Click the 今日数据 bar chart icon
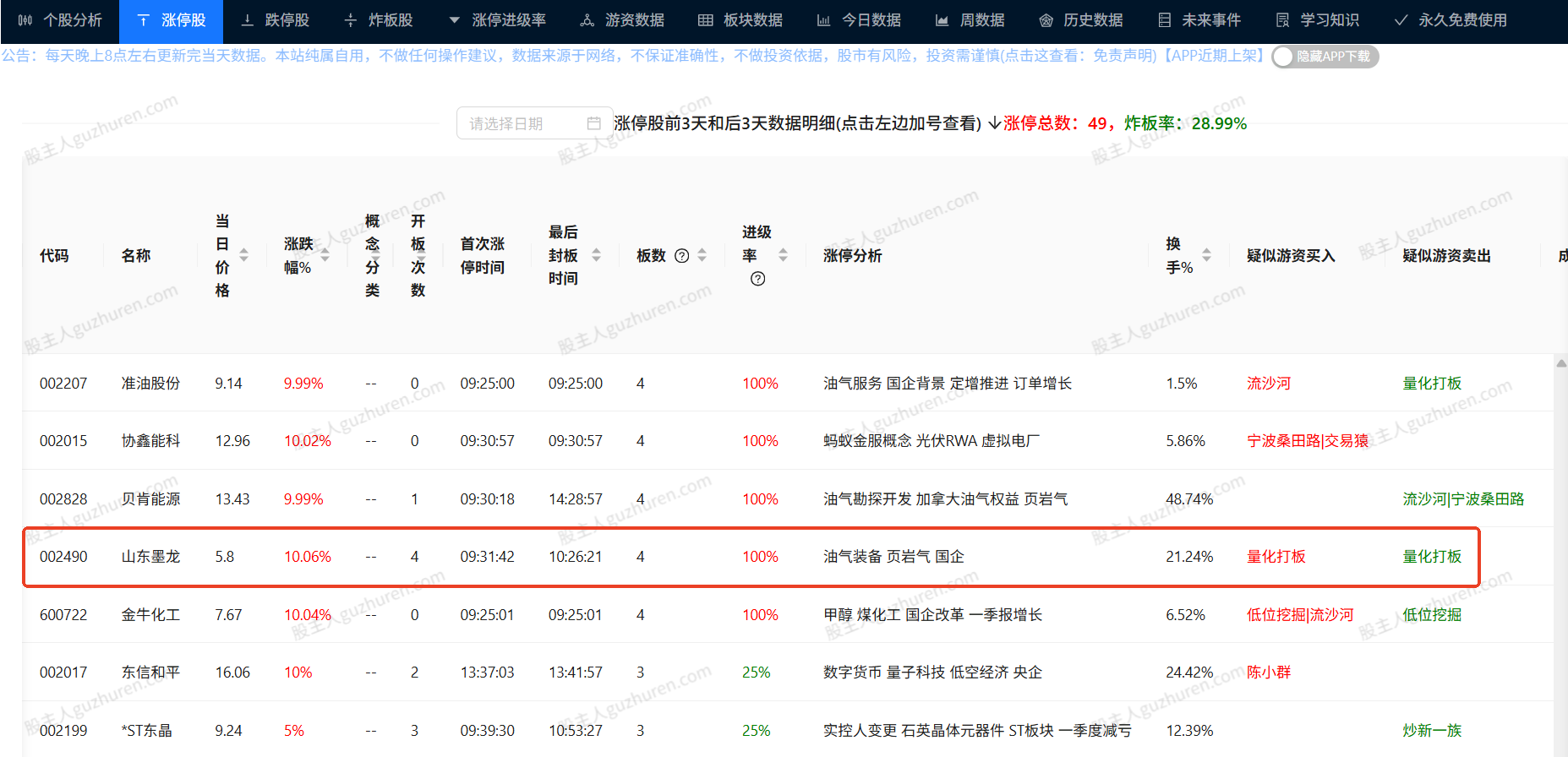 [824, 20]
